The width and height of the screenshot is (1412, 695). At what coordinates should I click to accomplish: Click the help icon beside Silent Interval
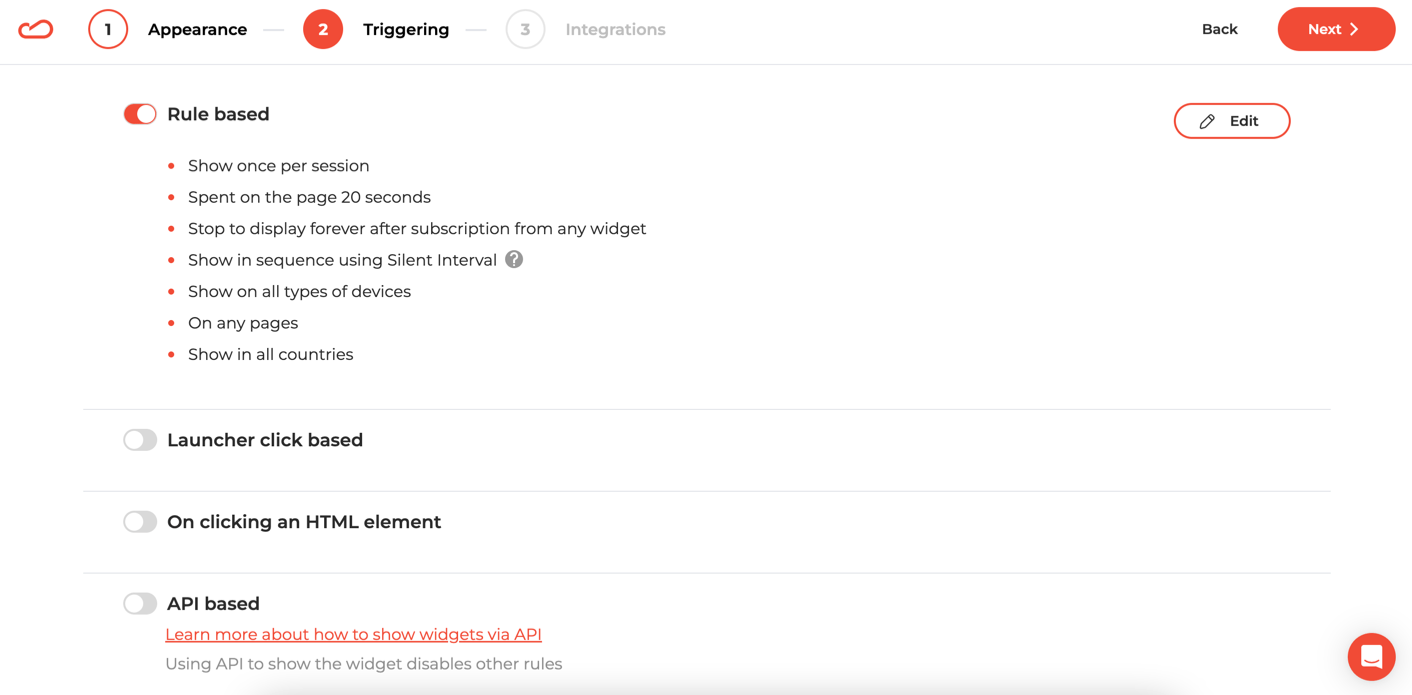[513, 258]
